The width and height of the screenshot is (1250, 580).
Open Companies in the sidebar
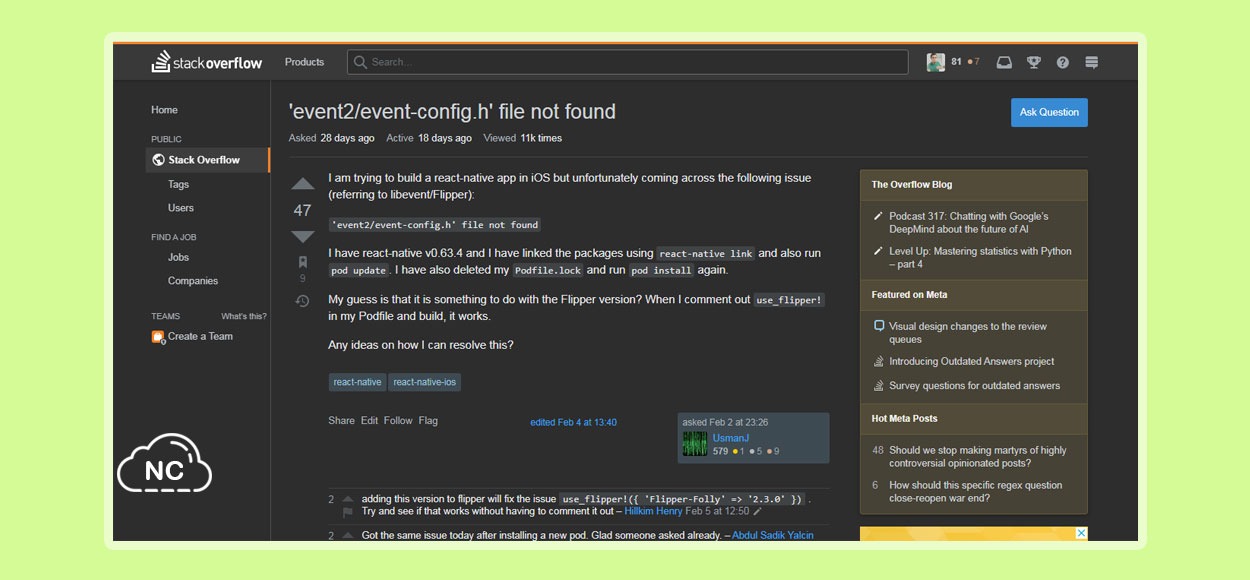click(193, 281)
